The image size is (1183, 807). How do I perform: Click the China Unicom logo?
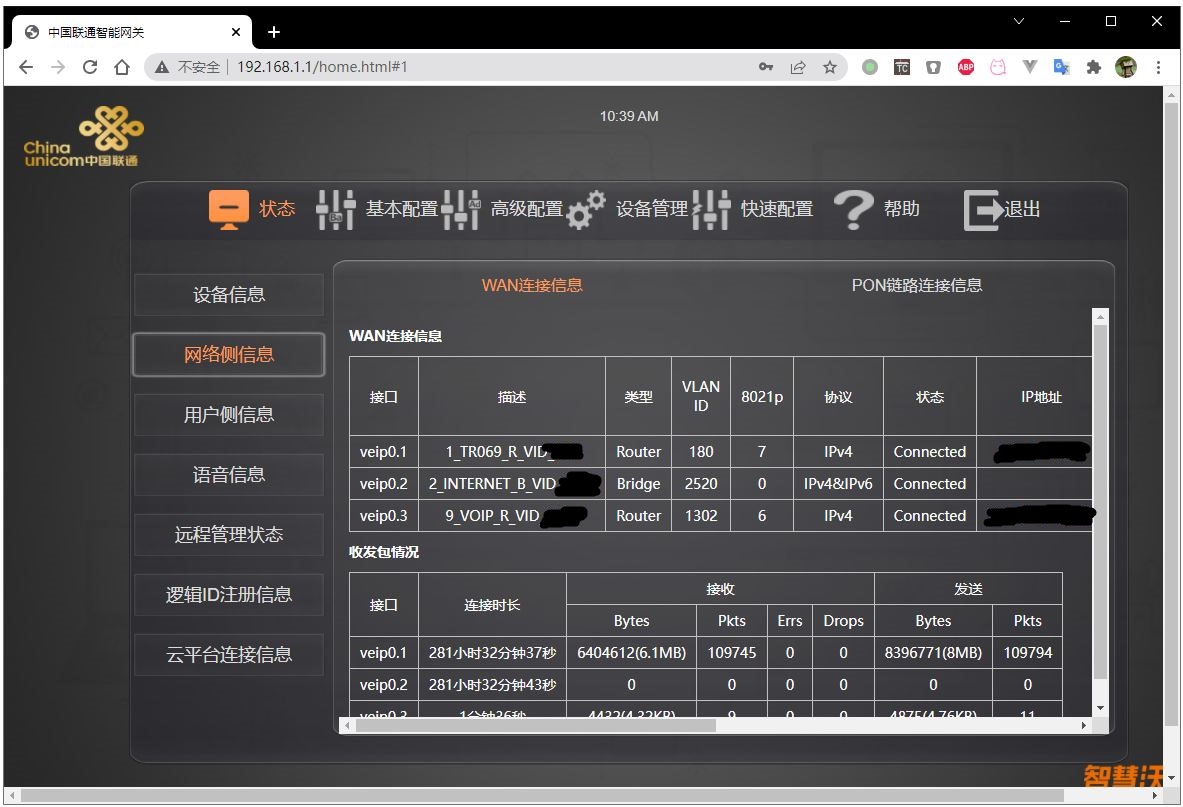pos(83,139)
